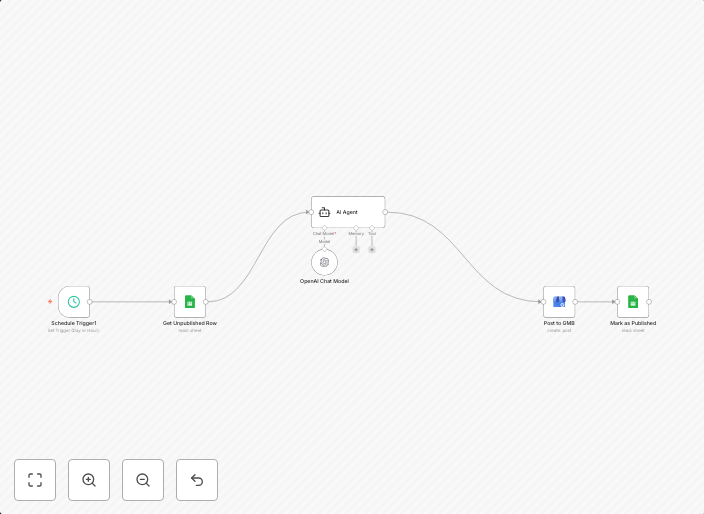Click the Tool diamond connector on AI Agent
Screen dimensions: 704x514
(372, 228)
